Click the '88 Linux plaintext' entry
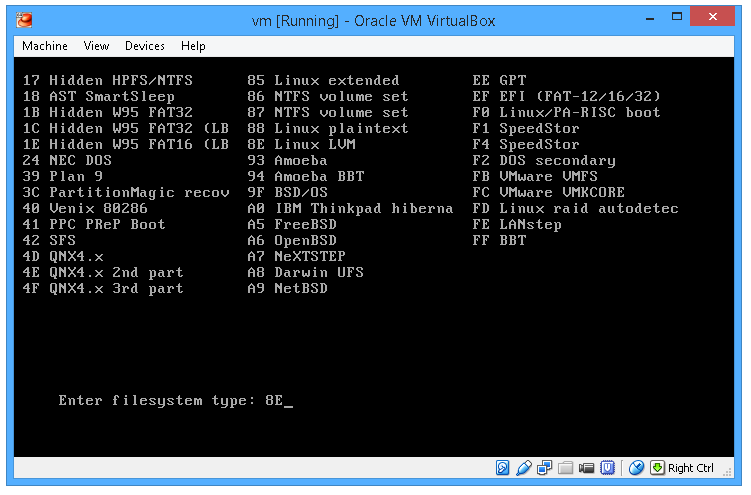This screenshot has height=495, width=751. tap(328, 128)
